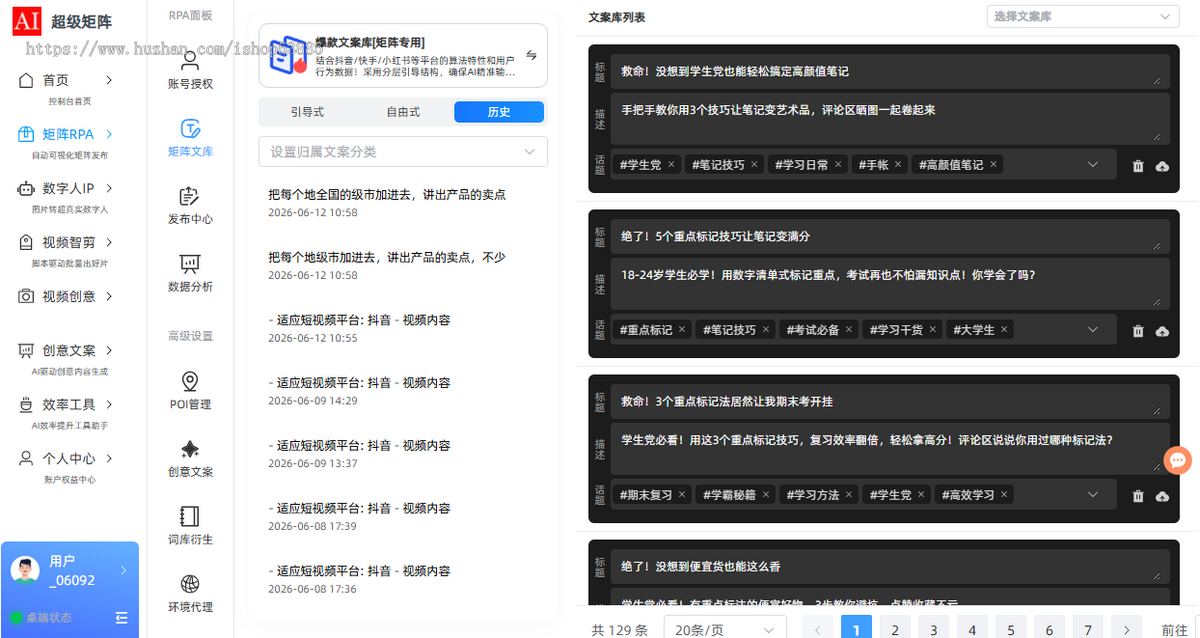Select history item dated 2026-06-08 17:36
The width and height of the screenshot is (1200, 638).
tap(360, 579)
